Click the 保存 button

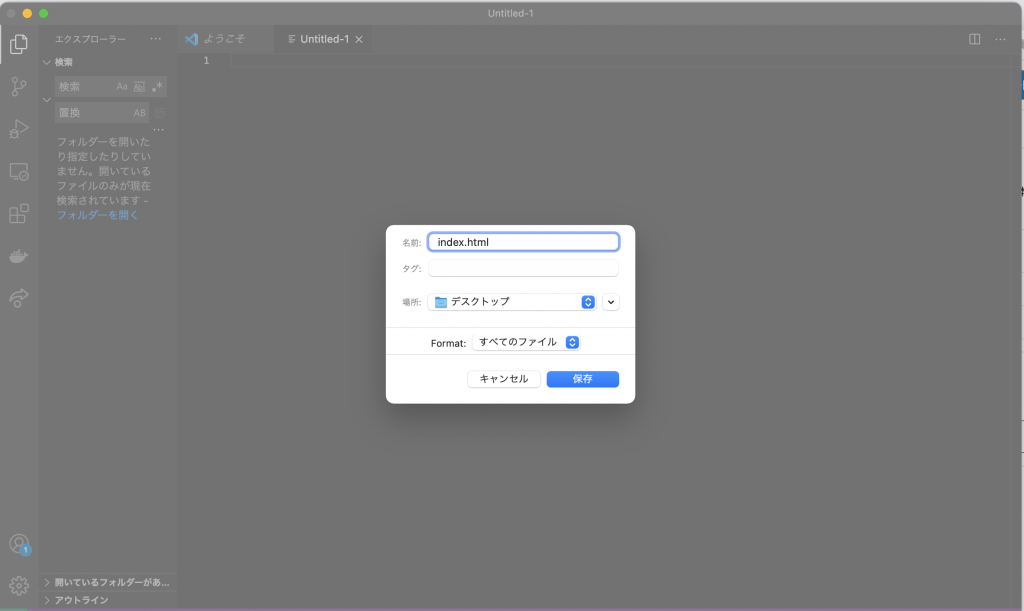tap(582, 379)
